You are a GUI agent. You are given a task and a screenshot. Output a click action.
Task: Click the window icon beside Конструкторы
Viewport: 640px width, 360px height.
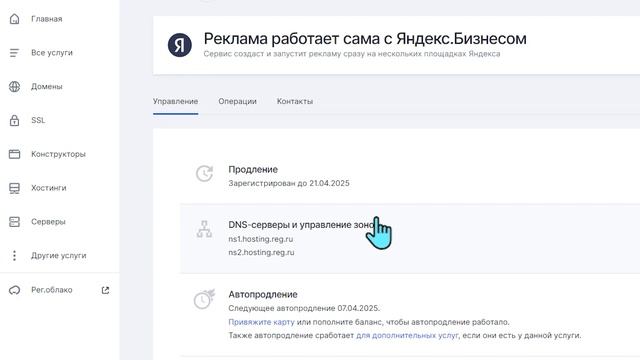[14, 154]
